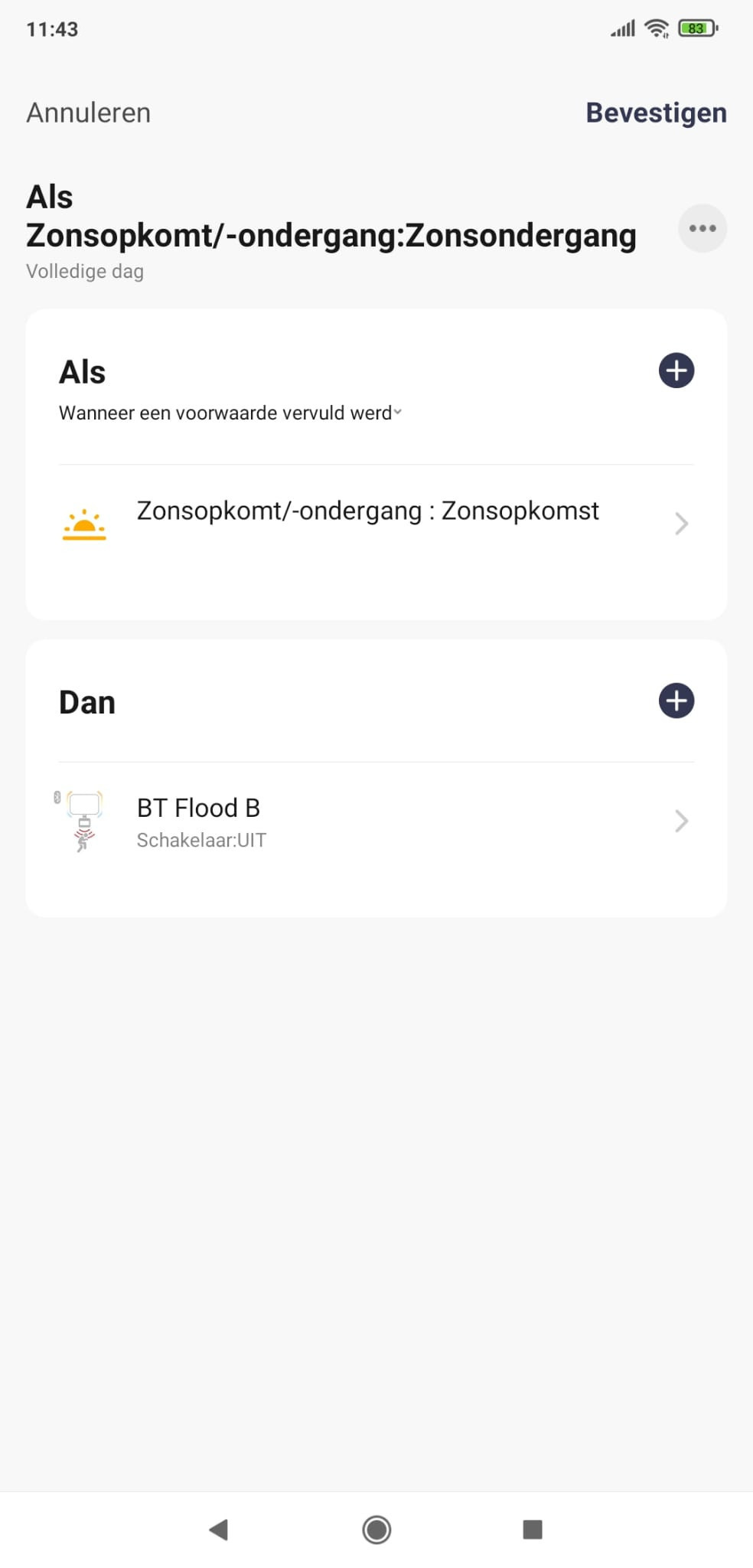Tap the battery indicator in the status bar
Viewport: 753px width, 1568px height.
(x=698, y=28)
